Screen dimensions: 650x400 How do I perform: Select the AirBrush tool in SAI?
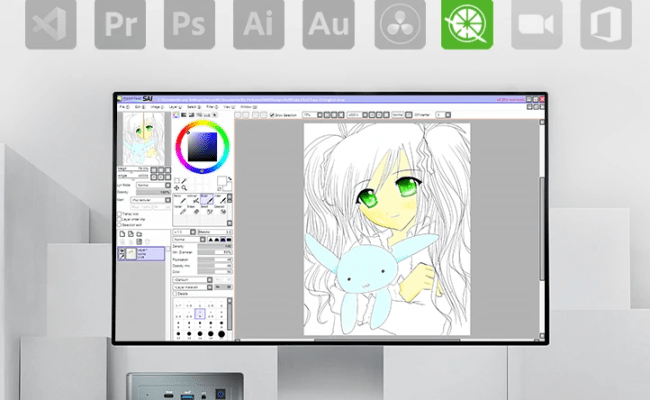tap(194, 199)
